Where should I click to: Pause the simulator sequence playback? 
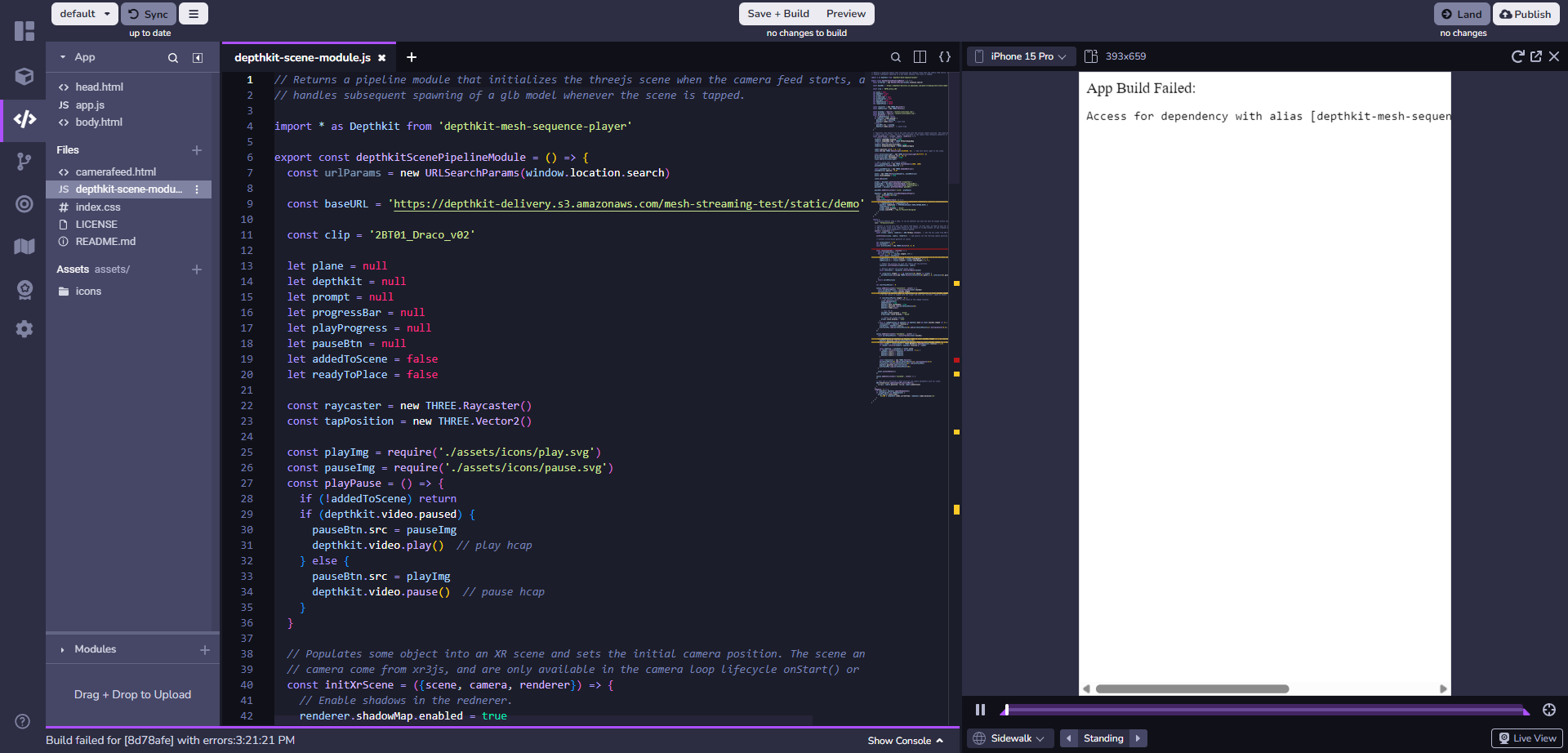[980, 710]
